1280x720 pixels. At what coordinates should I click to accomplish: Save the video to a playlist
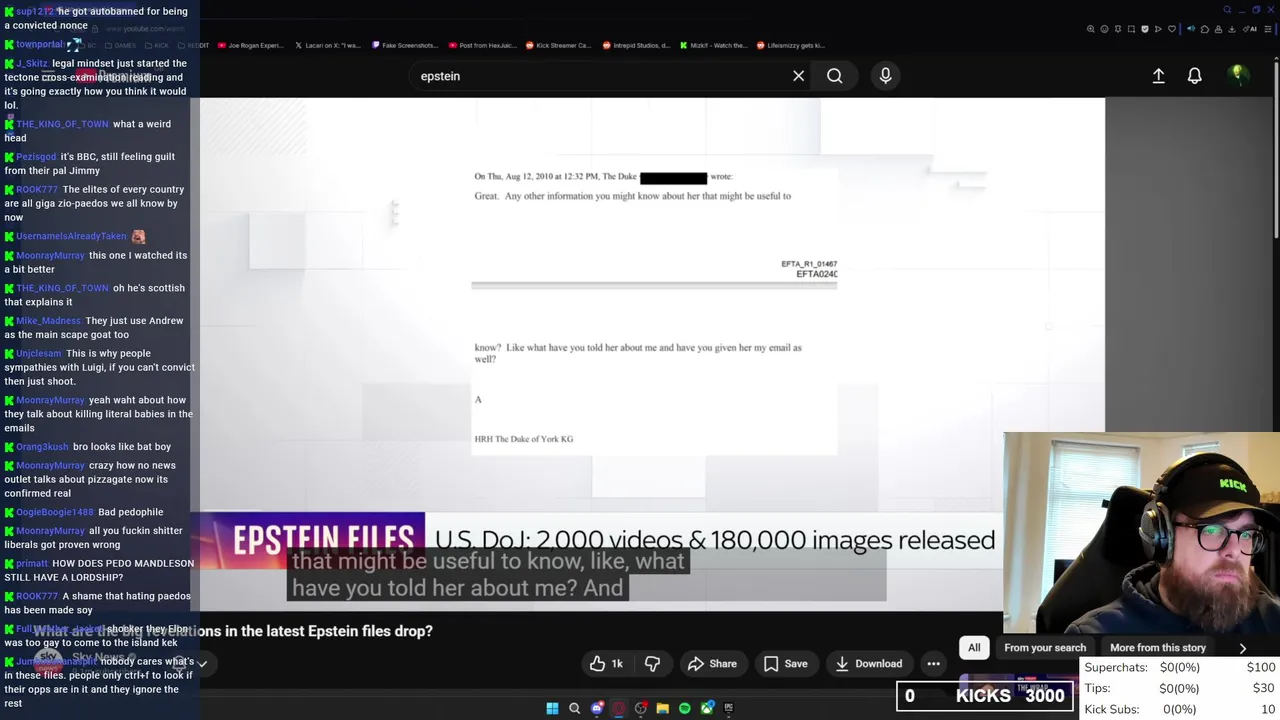coord(785,663)
